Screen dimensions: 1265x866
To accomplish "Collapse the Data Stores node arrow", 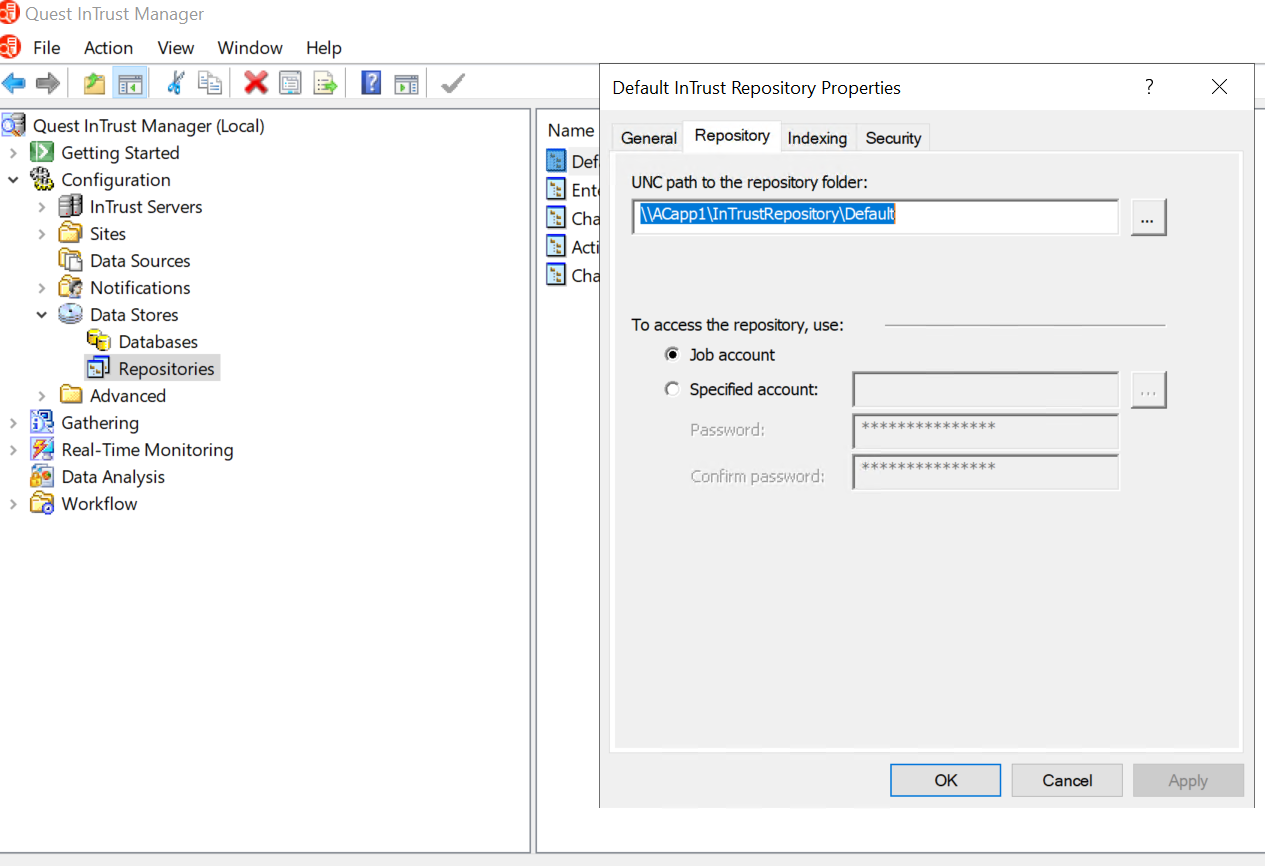I will point(42,315).
